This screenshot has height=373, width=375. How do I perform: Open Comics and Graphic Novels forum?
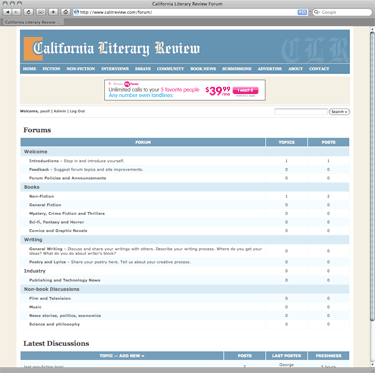click(x=58, y=231)
